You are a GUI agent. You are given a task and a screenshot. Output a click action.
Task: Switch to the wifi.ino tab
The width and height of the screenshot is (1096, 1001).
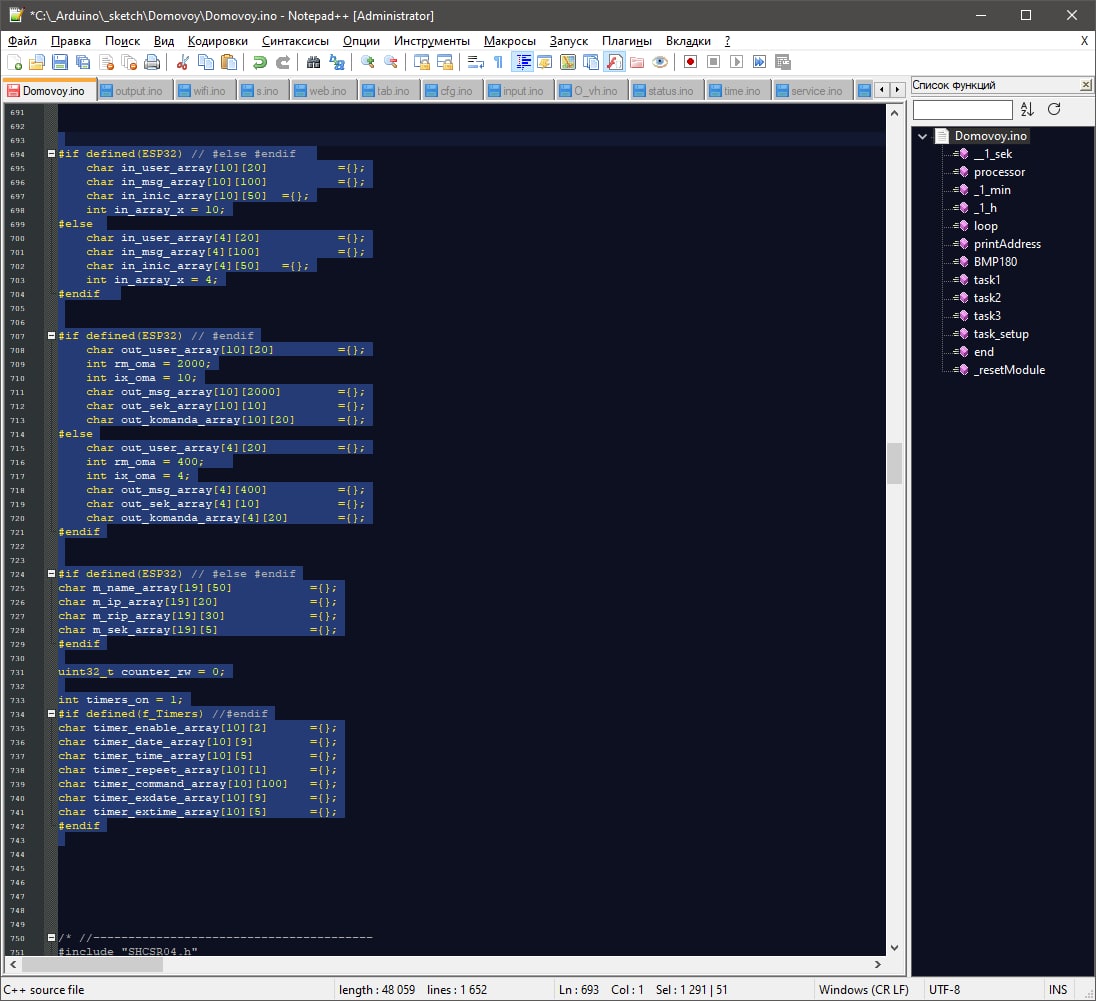[208, 91]
